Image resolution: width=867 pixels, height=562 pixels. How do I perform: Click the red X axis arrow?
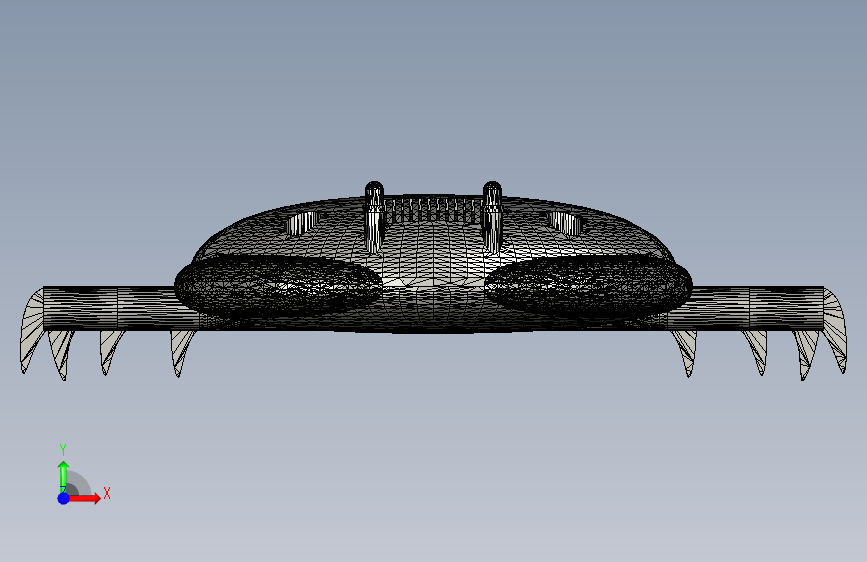pos(84,498)
